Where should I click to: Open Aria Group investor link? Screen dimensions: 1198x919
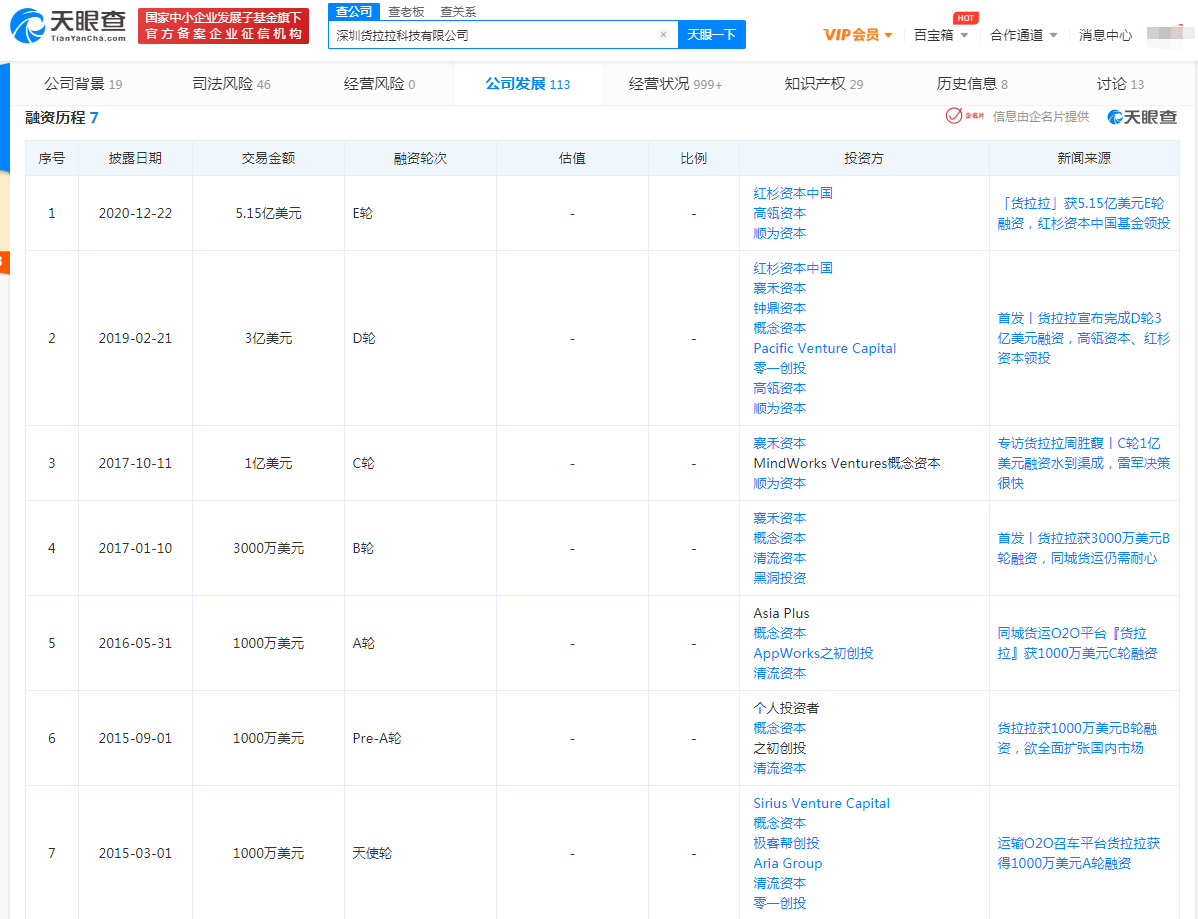[x=788, y=863]
